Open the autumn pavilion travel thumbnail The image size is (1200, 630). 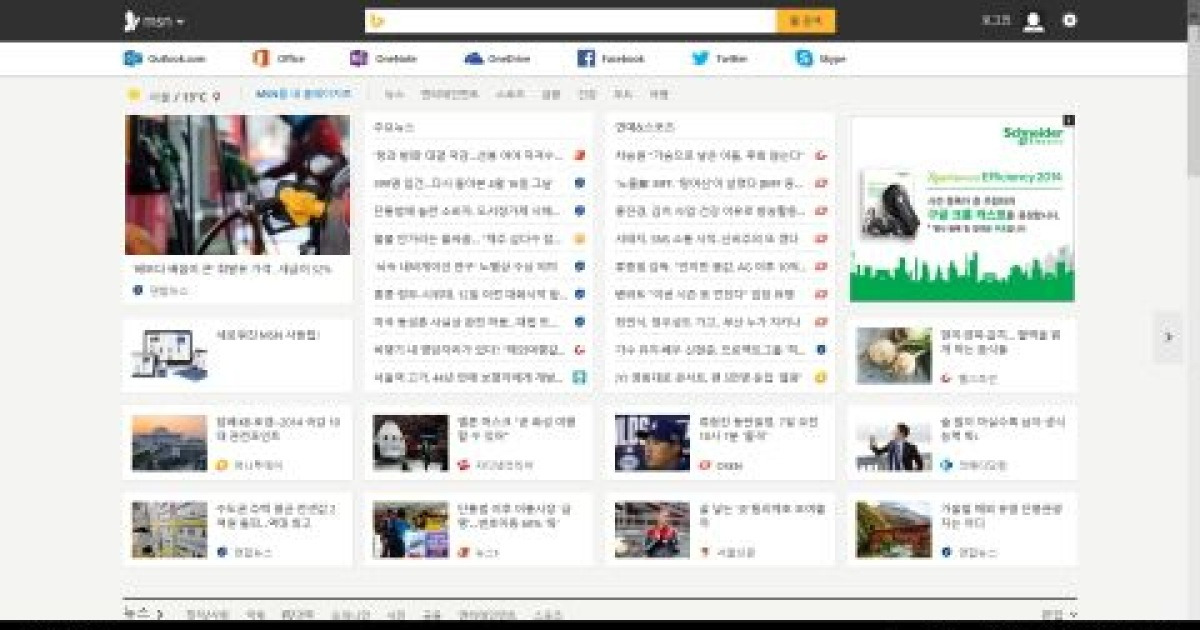[x=893, y=529]
